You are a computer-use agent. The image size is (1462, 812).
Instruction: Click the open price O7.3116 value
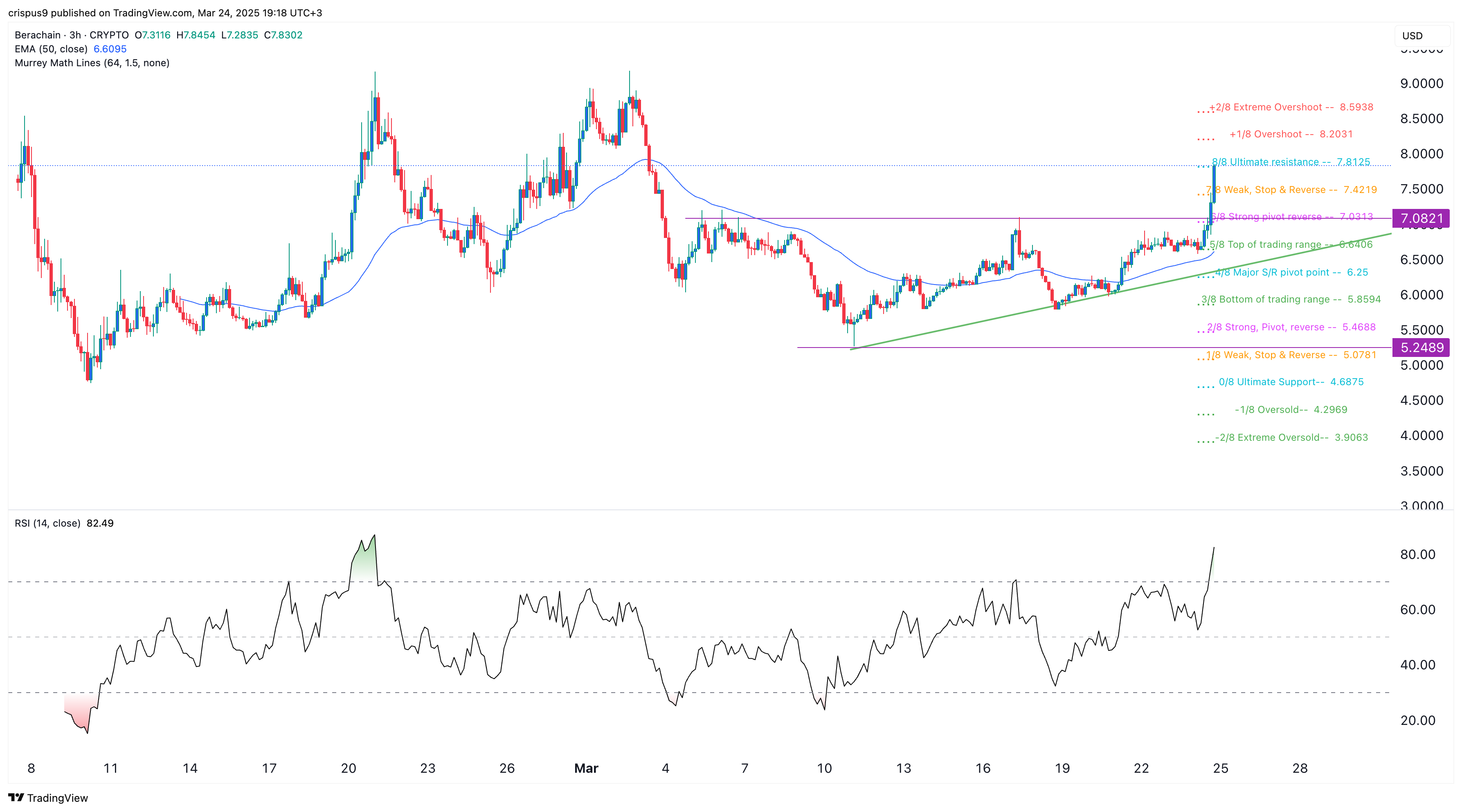pos(153,35)
